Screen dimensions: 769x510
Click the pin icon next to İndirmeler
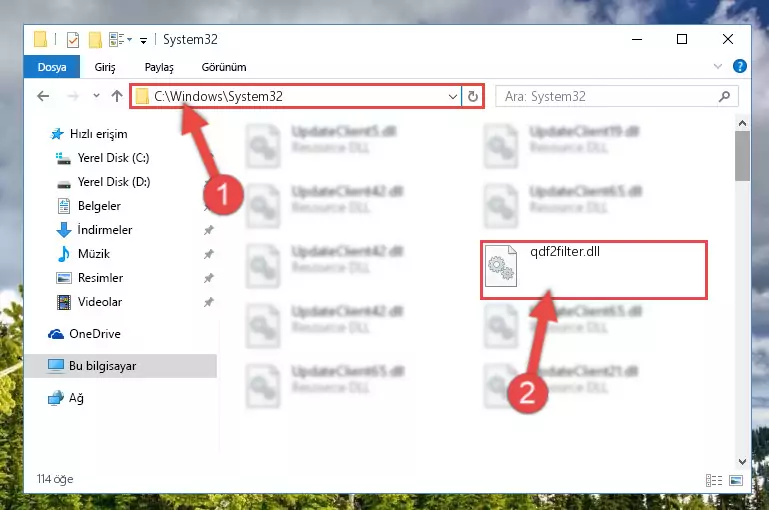208,230
